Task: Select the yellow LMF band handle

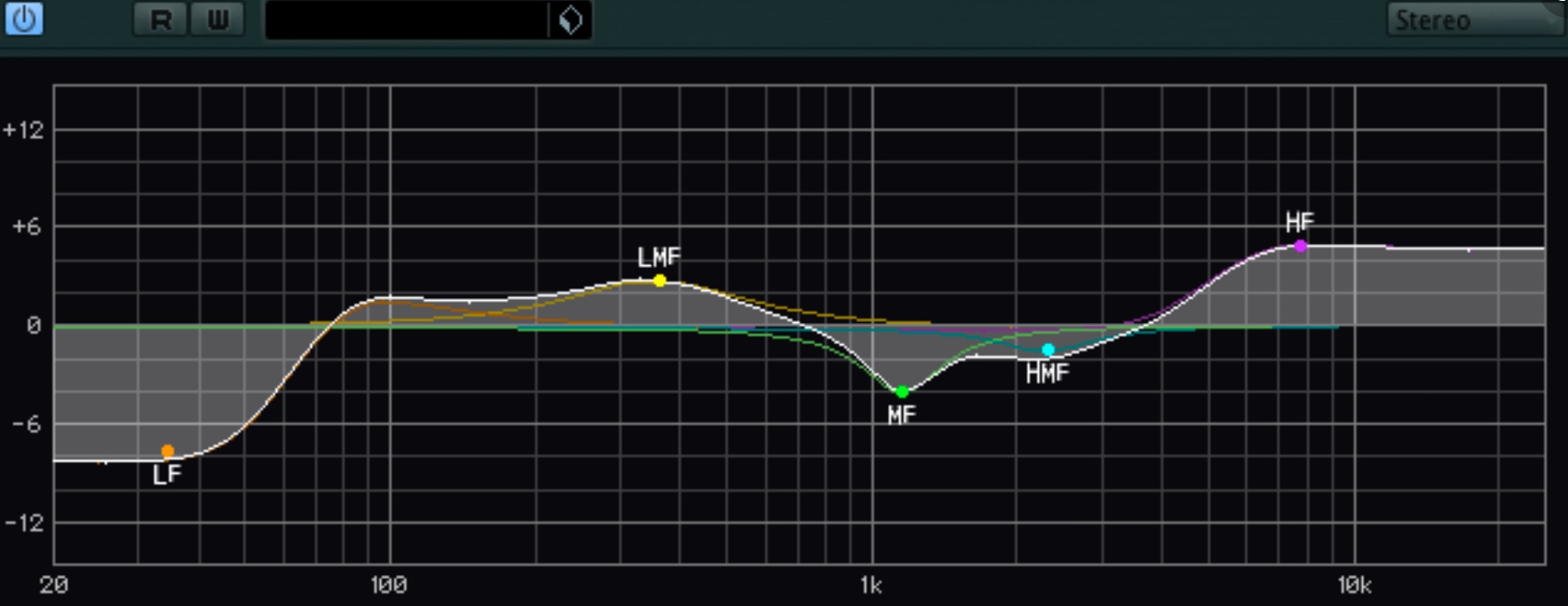Action: click(x=660, y=280)
